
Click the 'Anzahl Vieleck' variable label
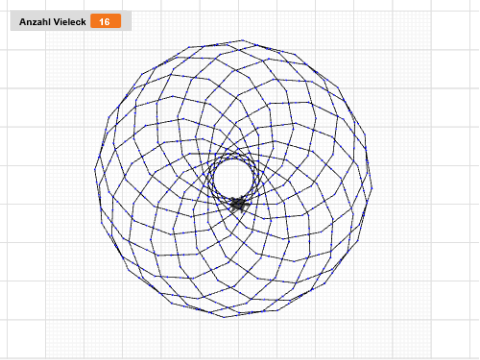(x=53, y=22)
